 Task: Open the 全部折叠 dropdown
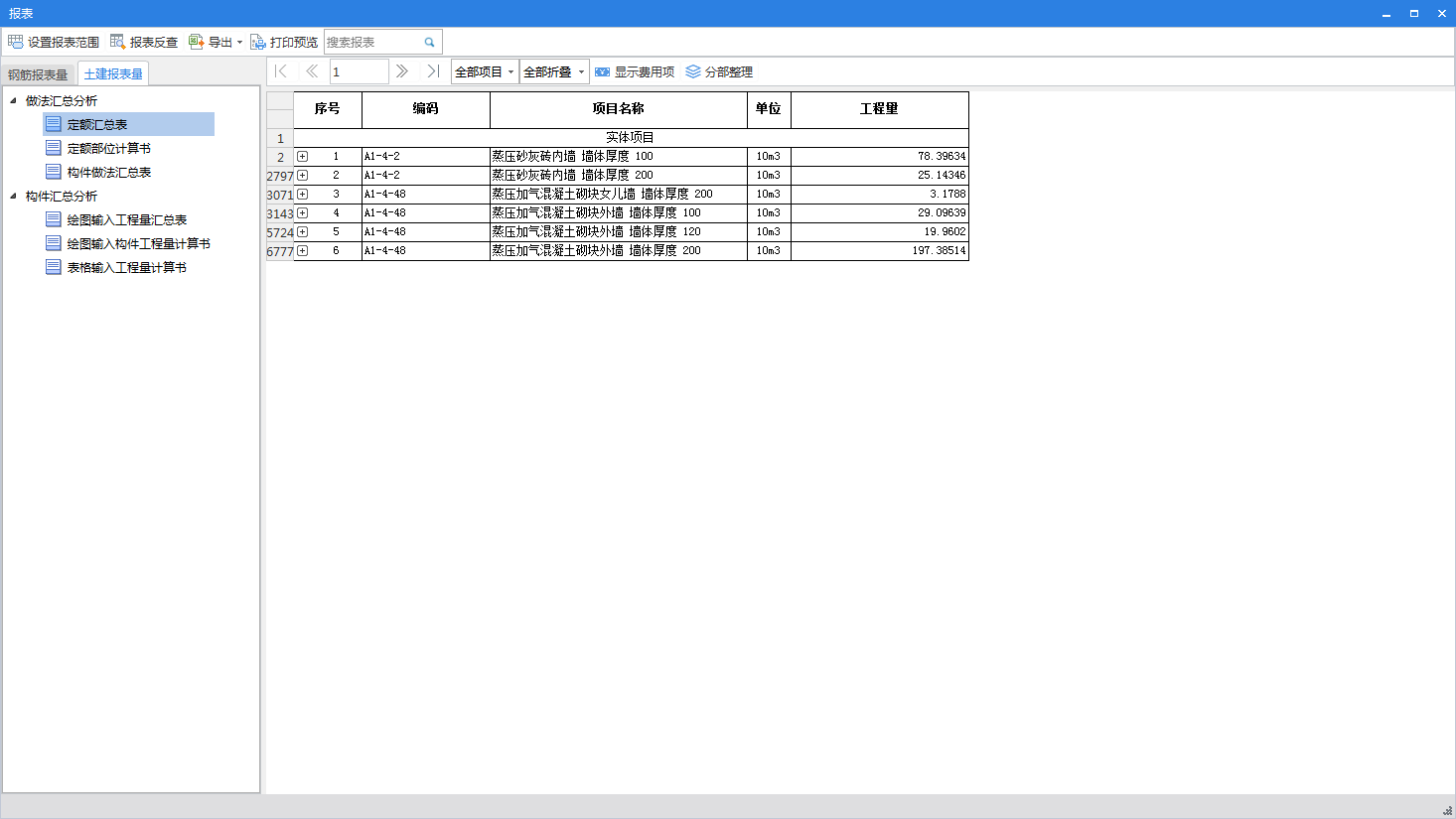[554, 71]
